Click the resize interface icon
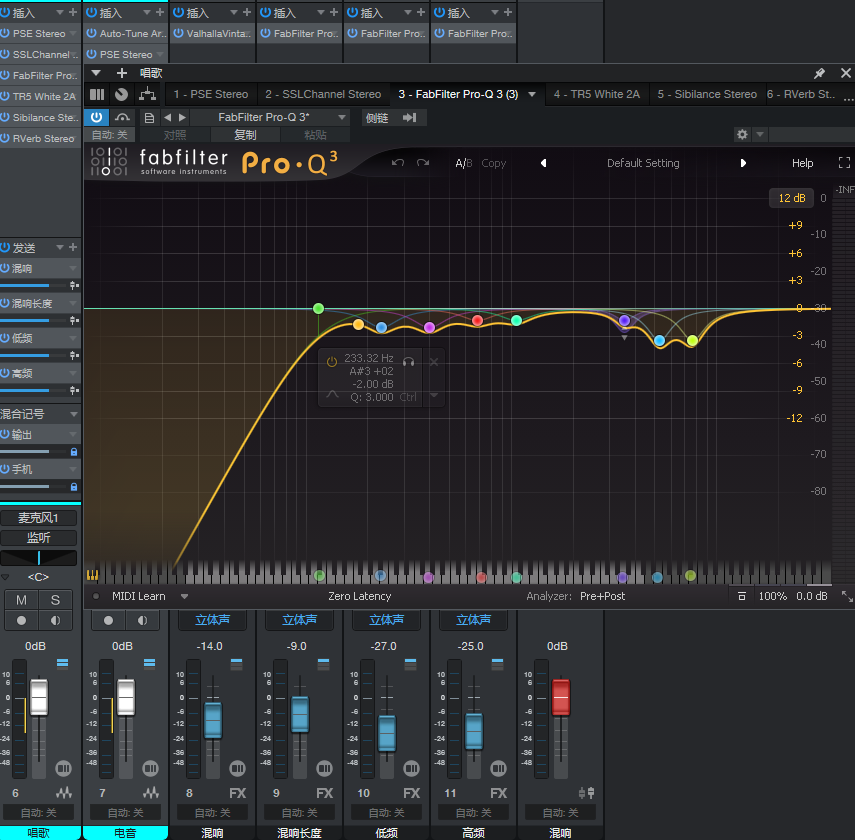 pyautogui.click(x=847, y=596)
